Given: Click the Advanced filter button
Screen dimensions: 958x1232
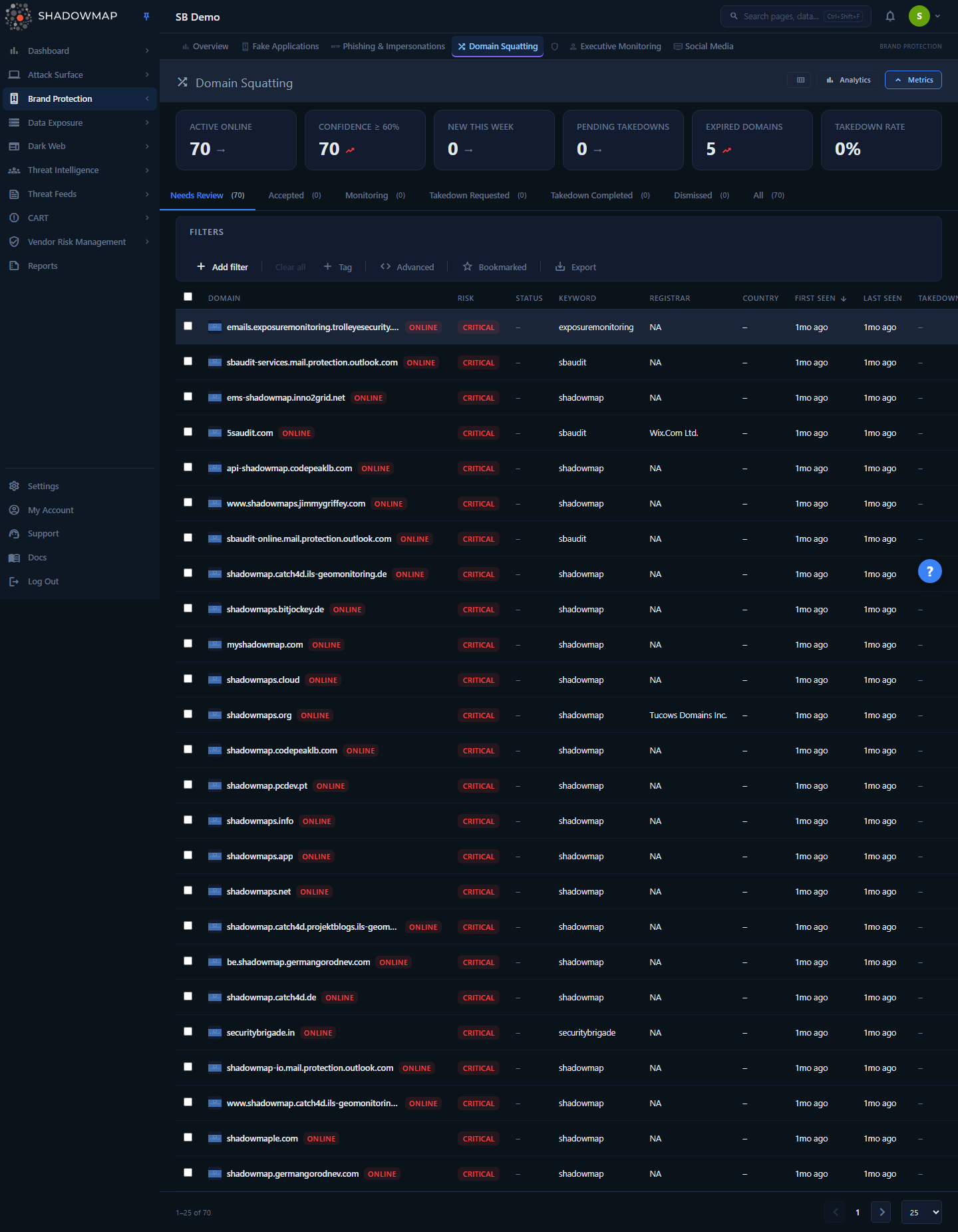Looking at the screenshot, I should pyautogui.click(x=407, y=267).
